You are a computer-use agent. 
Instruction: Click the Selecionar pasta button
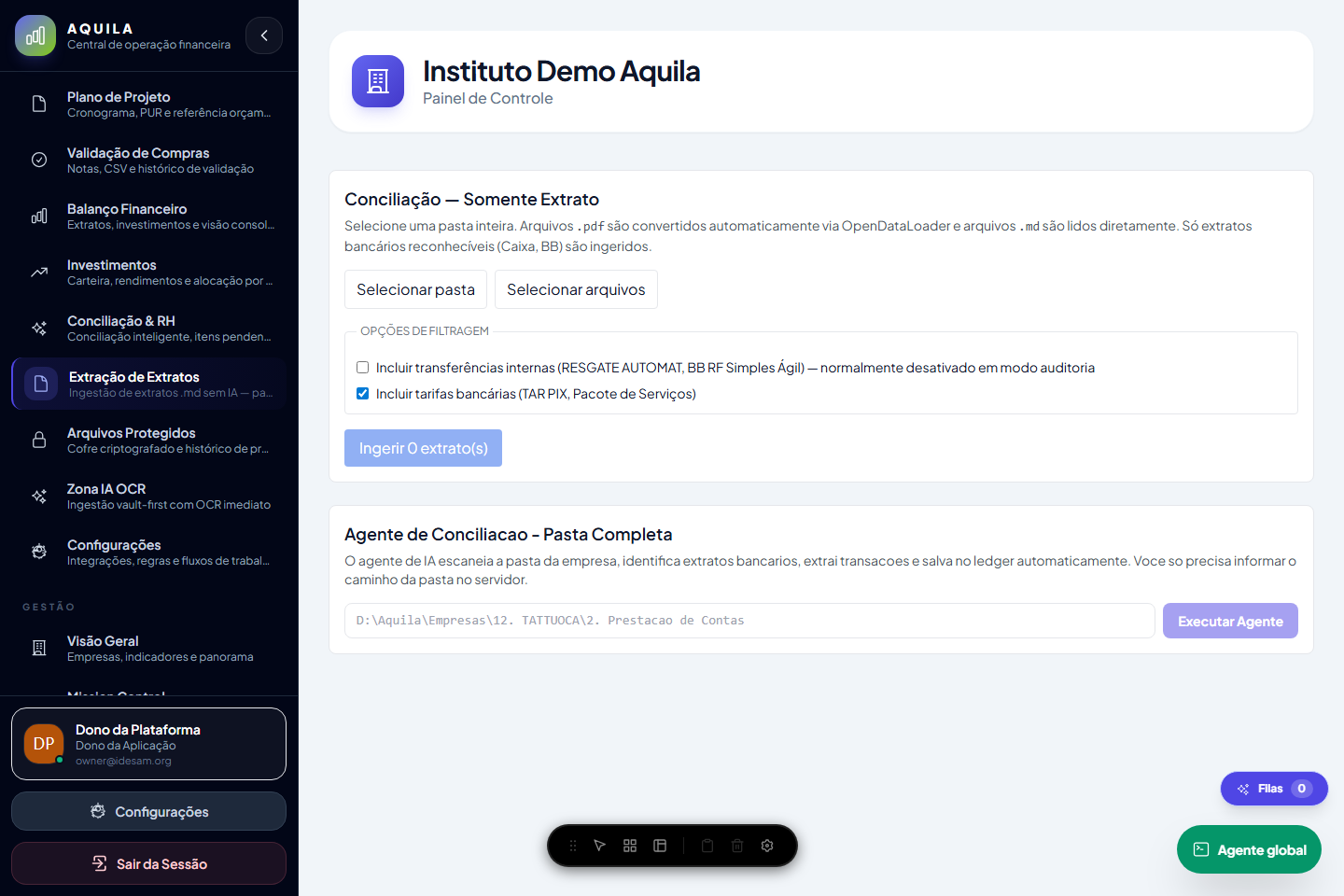coord(415,289)
